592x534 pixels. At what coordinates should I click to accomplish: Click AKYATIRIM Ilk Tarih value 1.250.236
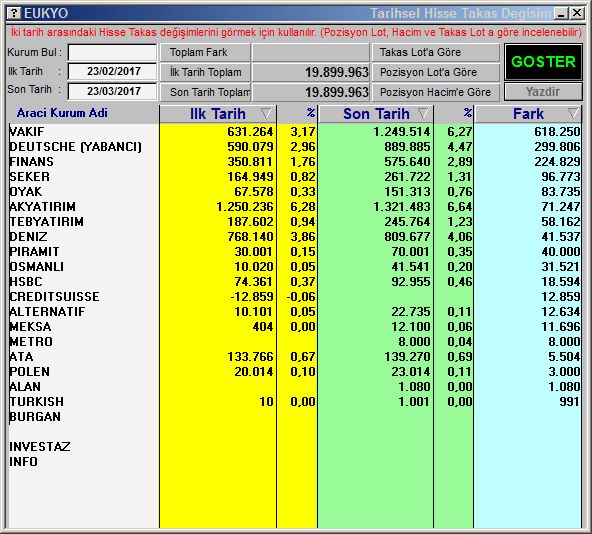tap(245, 207)
